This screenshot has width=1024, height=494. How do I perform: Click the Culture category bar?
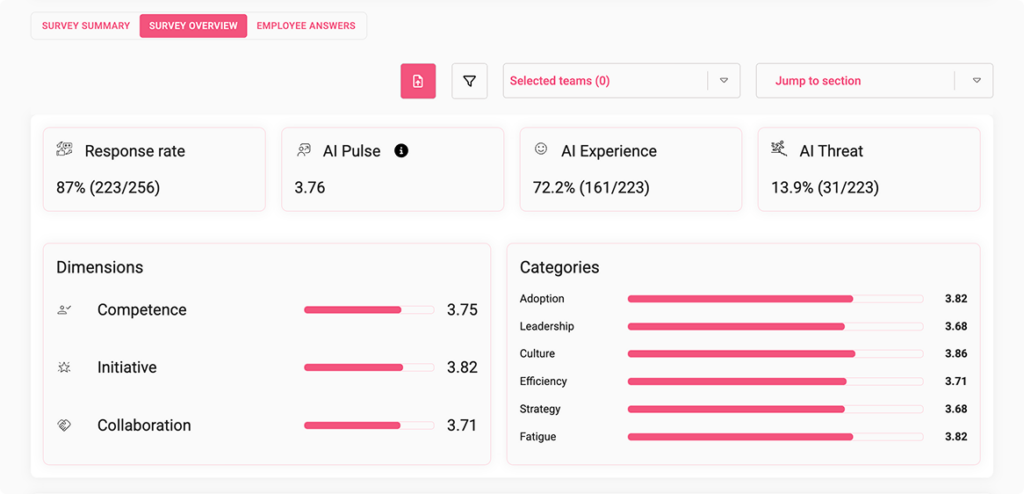click(x=775, y=354)
